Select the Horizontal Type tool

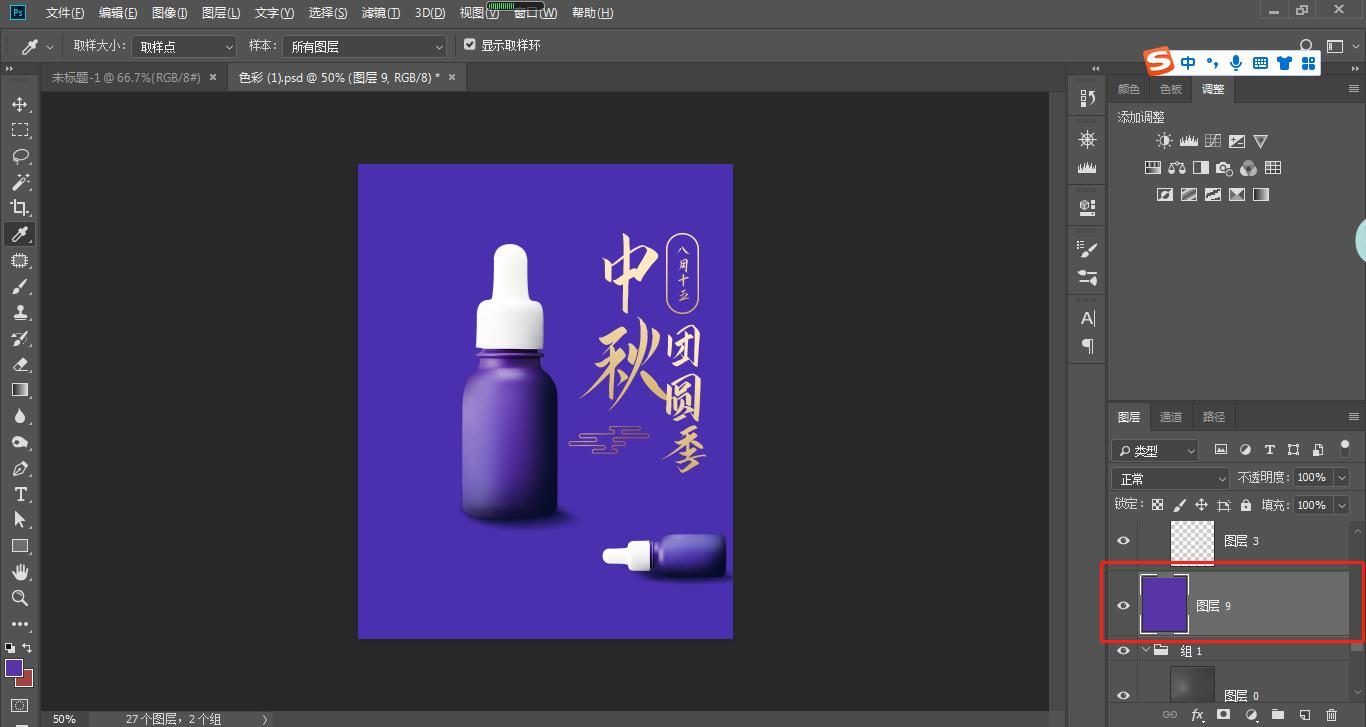(20, 493)
